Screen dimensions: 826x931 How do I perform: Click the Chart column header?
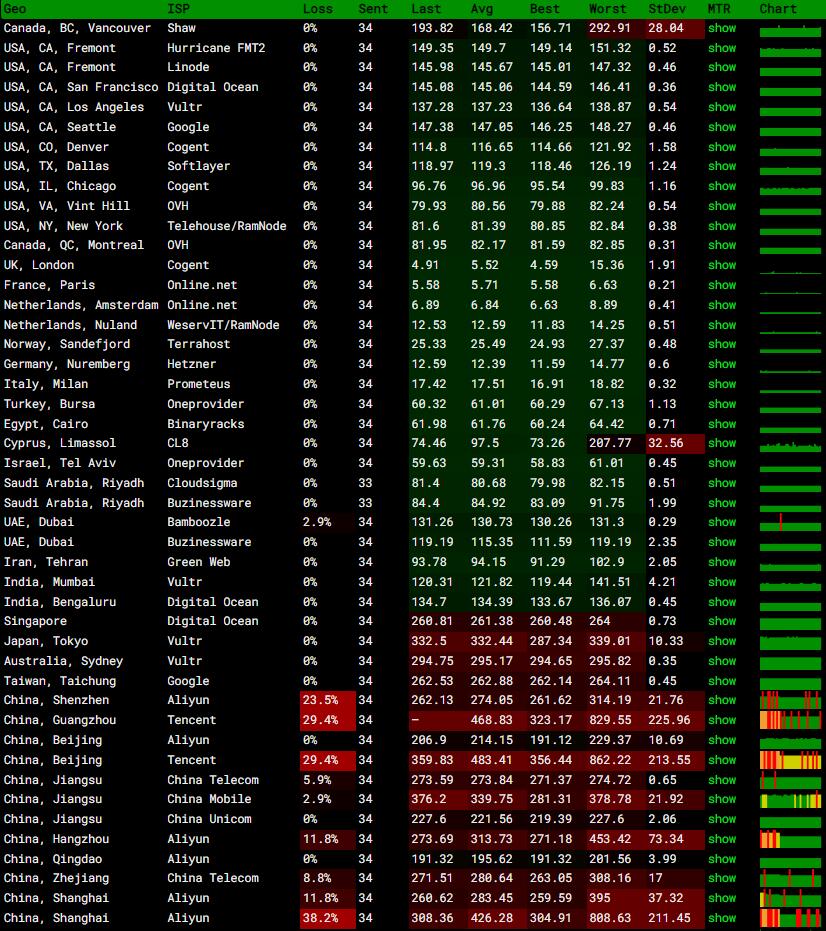(778, 9)
